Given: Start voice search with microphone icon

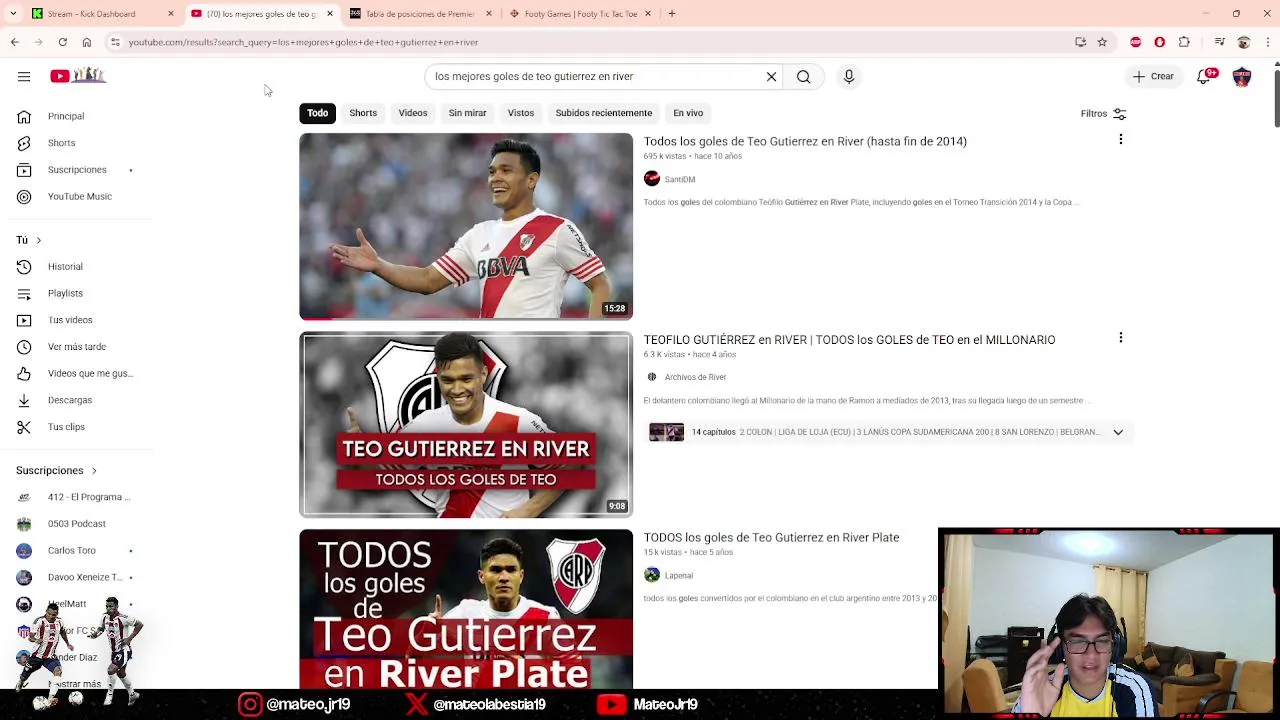Looking at the screenshot, I should coord(849,76).
